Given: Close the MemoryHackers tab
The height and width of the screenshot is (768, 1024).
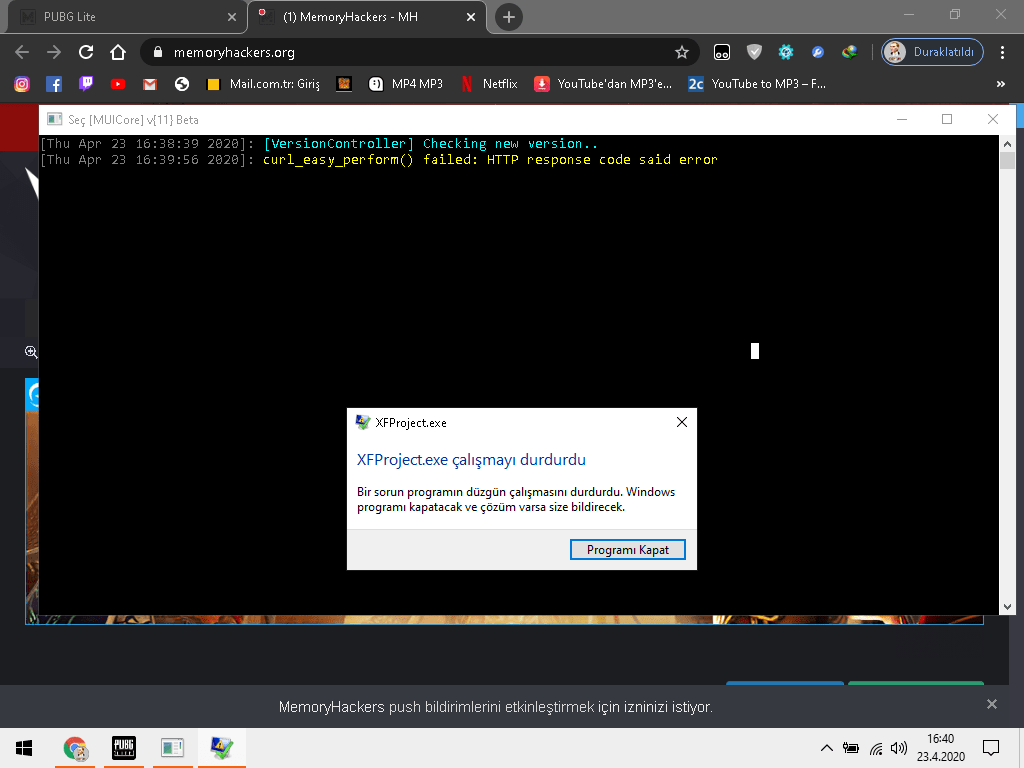Looking at the screenshot, I should coord(471,17).
